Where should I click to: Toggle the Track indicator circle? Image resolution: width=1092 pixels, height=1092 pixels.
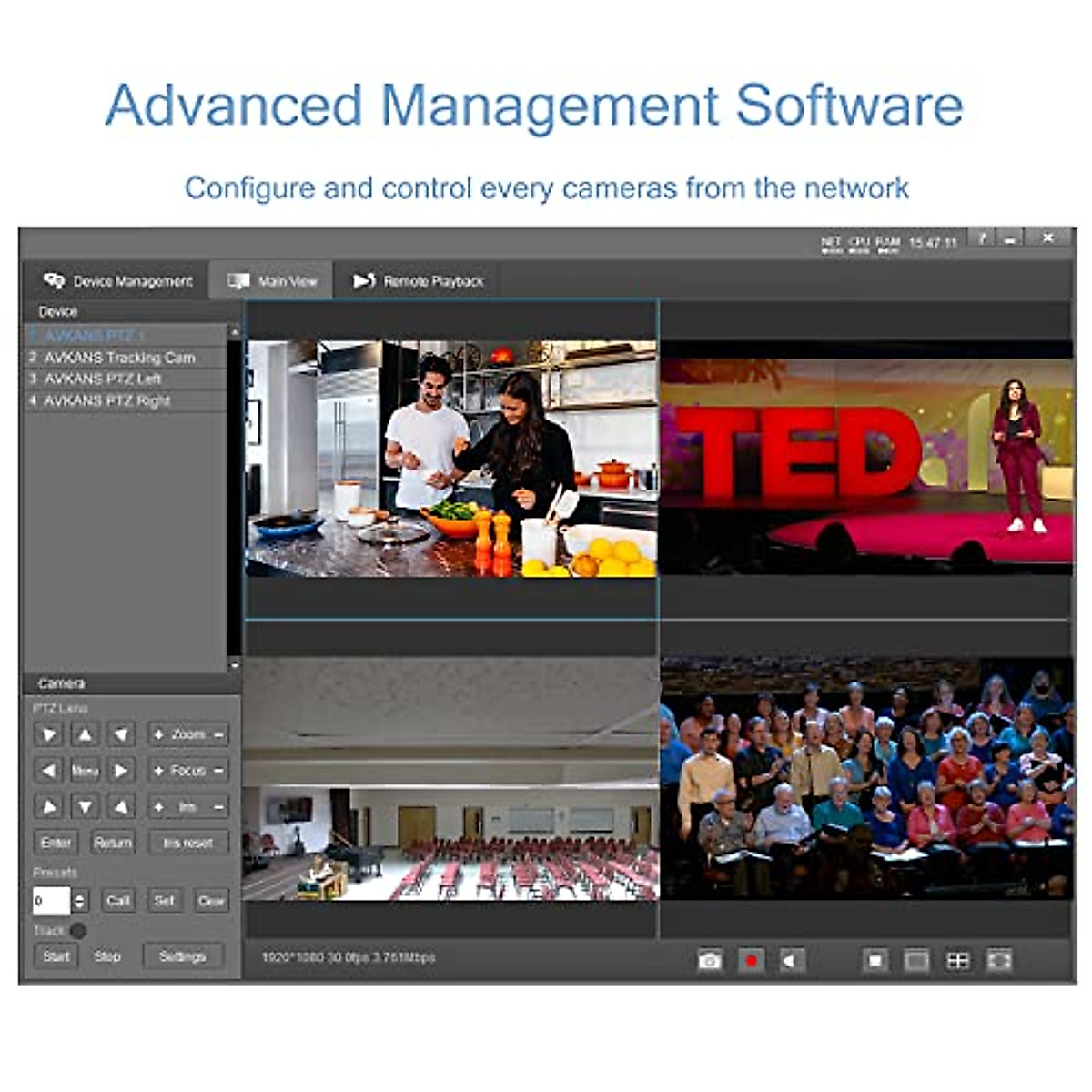(x=78, y=930)
